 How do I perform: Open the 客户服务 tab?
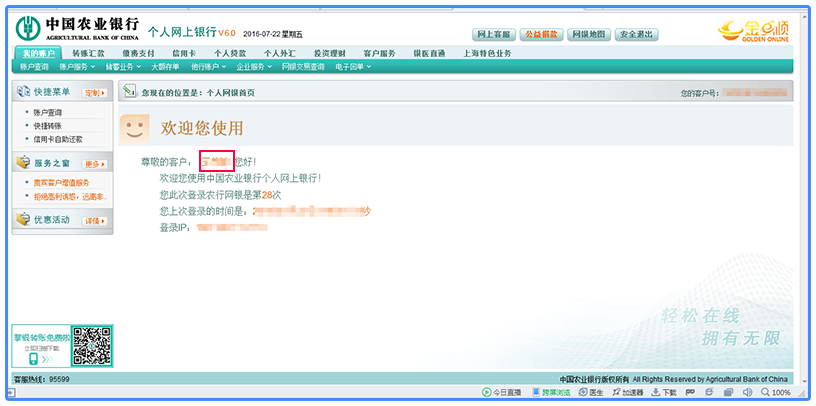point(379,53)
